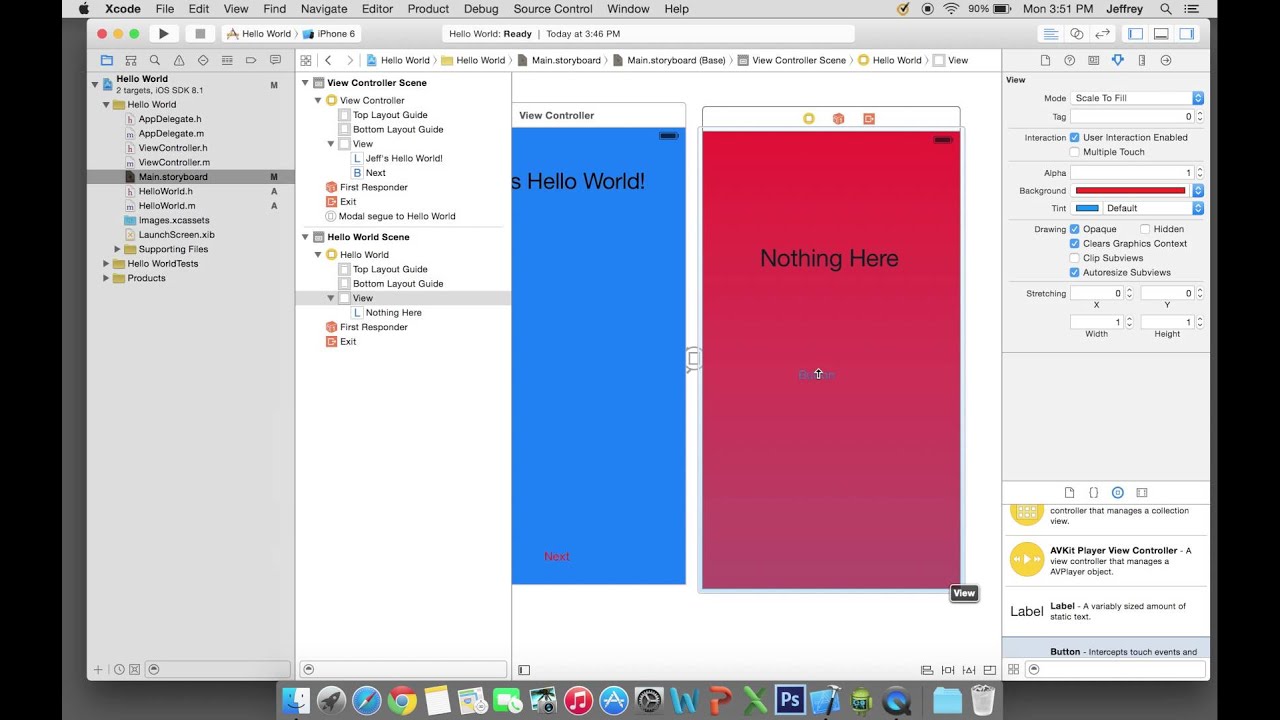Show the Code Snippet library
Viewport: 1280px width, 720px height.
1093,493
